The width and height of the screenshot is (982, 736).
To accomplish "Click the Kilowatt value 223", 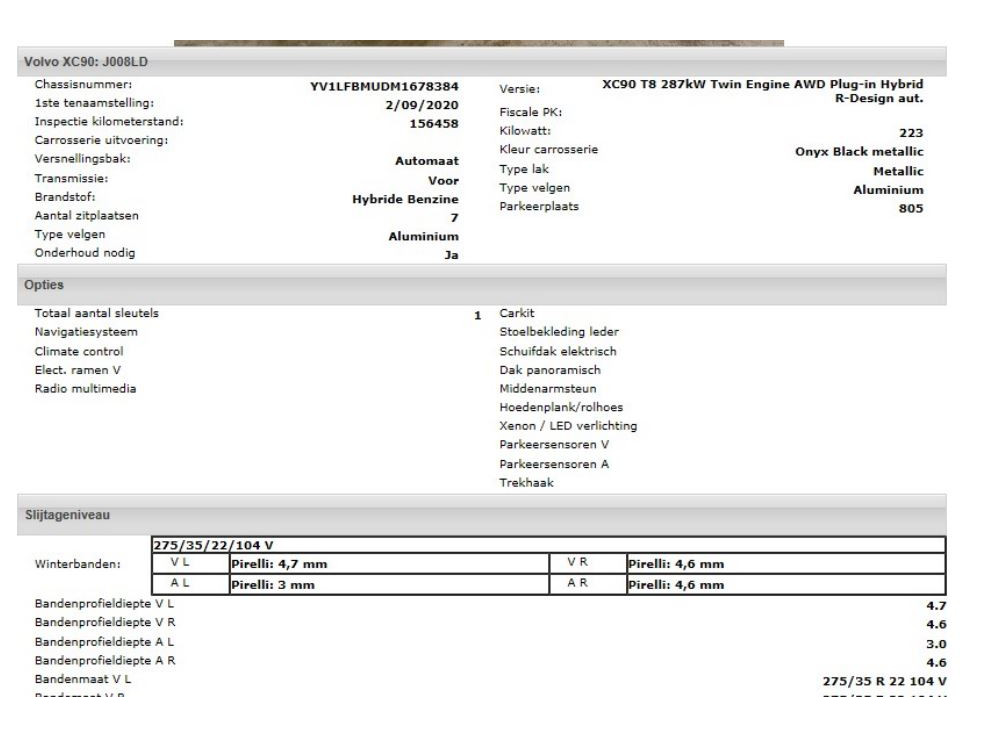I will [x=911, y=133].
